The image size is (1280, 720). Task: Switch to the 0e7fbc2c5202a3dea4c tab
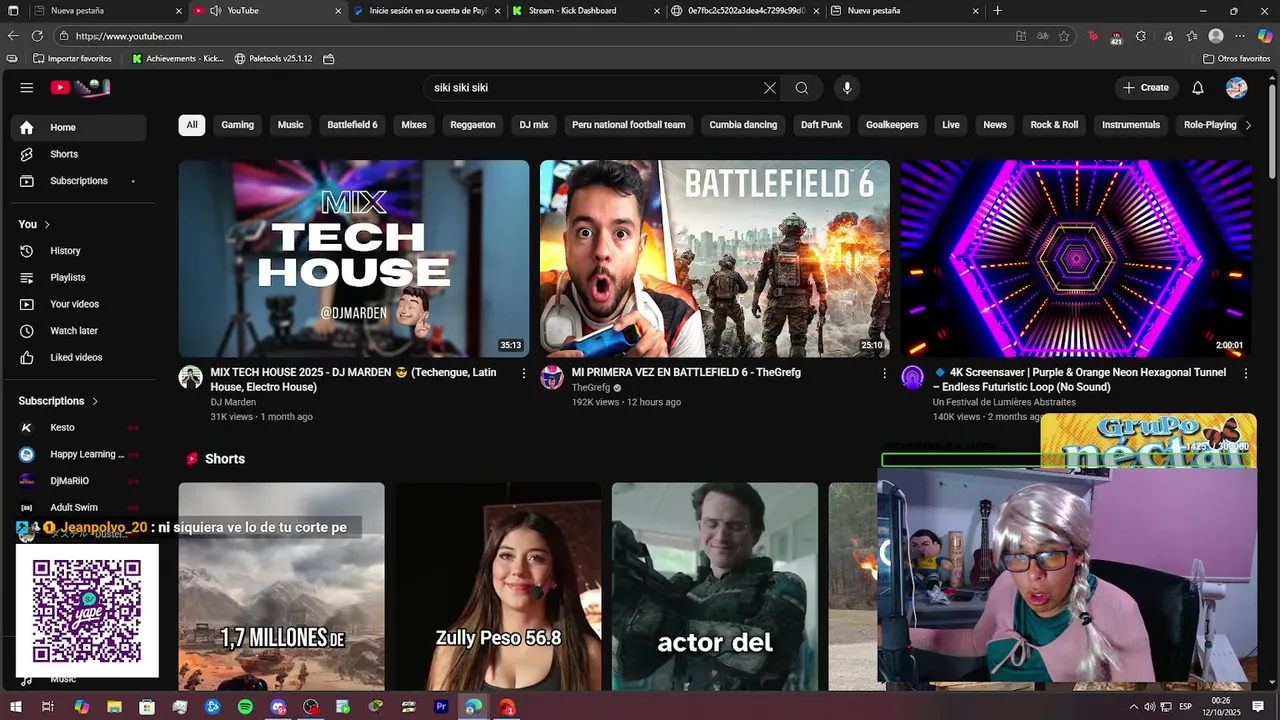744,11
